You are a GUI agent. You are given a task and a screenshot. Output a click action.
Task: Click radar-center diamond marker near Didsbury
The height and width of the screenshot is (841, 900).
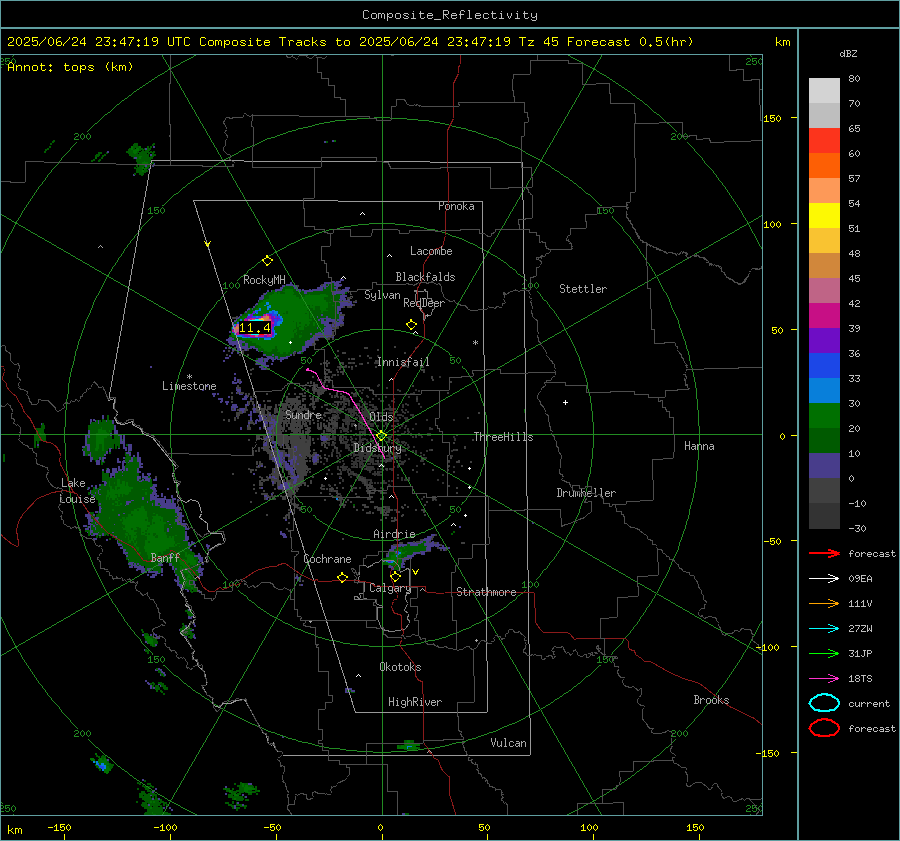click(382, 436)
